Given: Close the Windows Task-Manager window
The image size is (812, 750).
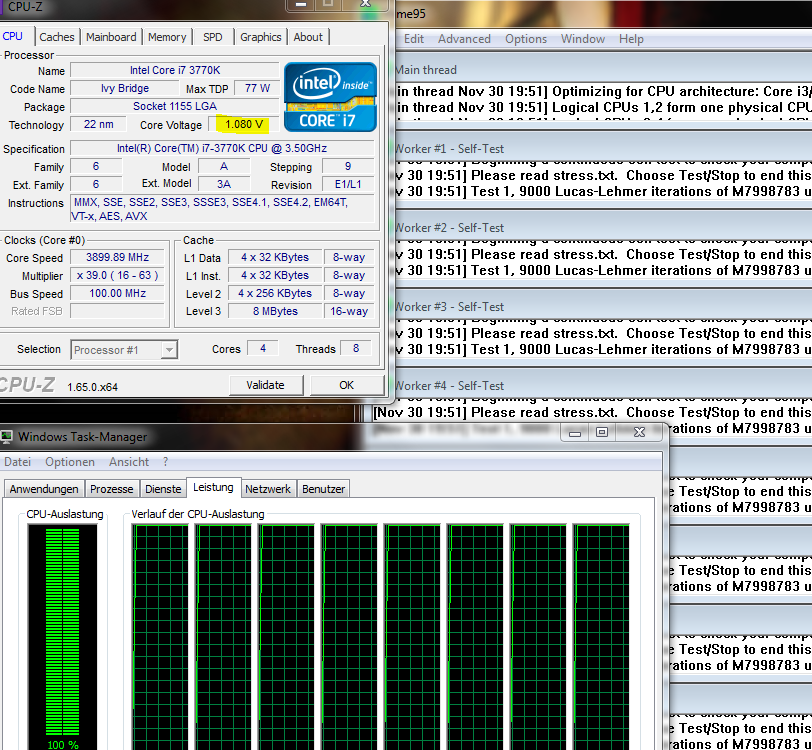Looking at the screenshot, I should 640,433.
